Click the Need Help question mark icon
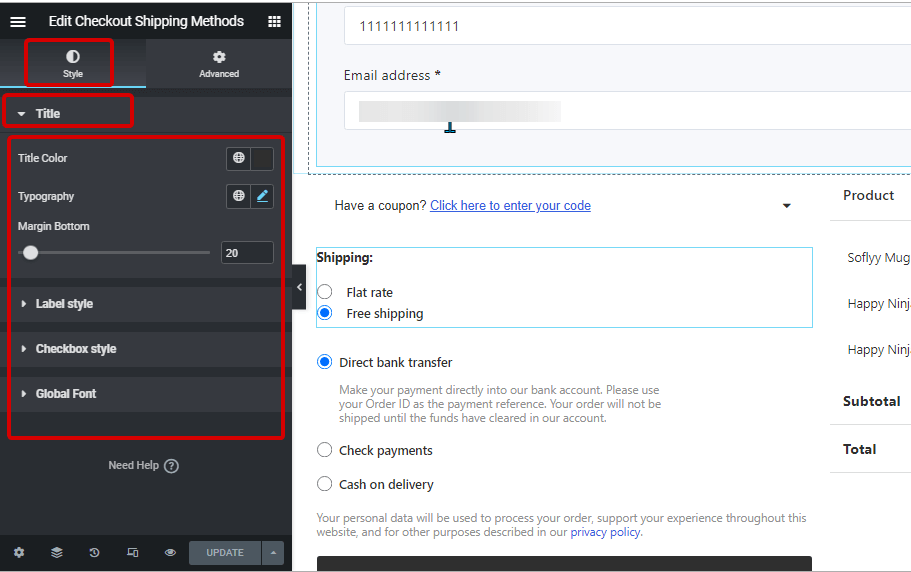This screenshot has width=911, height=572. pyautogui.click(x=171, y=466)
